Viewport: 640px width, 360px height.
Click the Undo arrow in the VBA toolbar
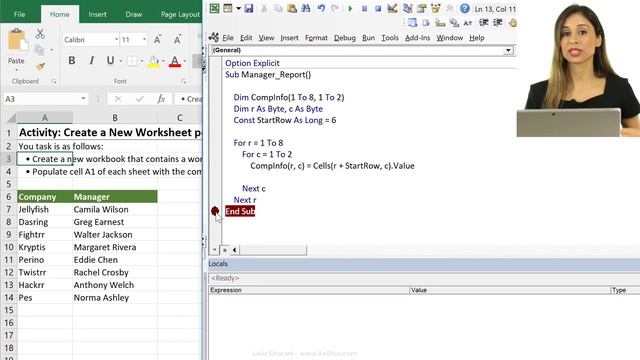pyautogui.click(x=321, y=8)
